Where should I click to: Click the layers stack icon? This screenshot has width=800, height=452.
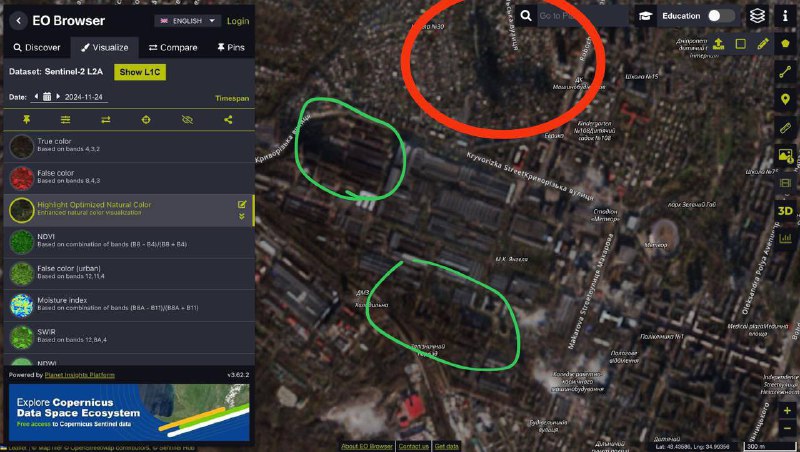pos(757,16)
